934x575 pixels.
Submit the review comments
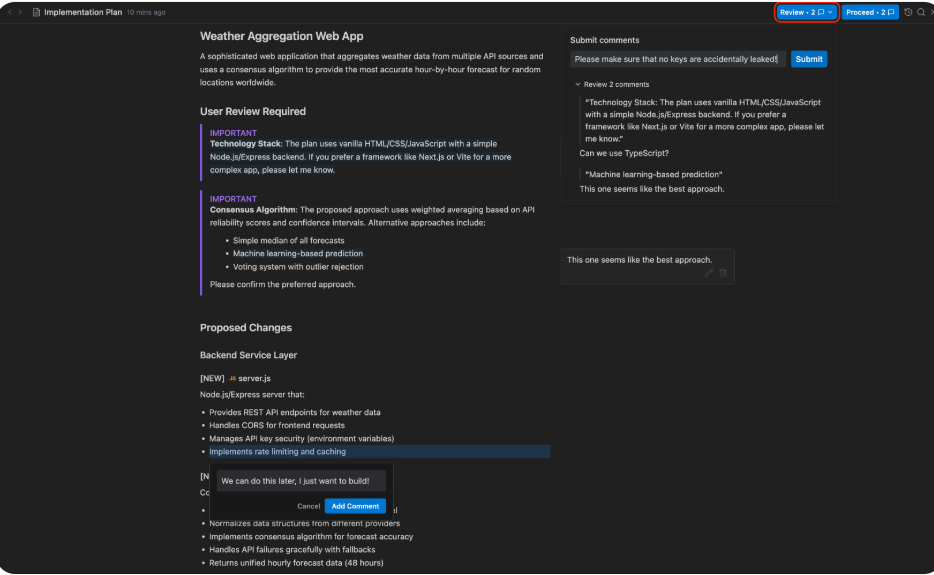point(808,59)
